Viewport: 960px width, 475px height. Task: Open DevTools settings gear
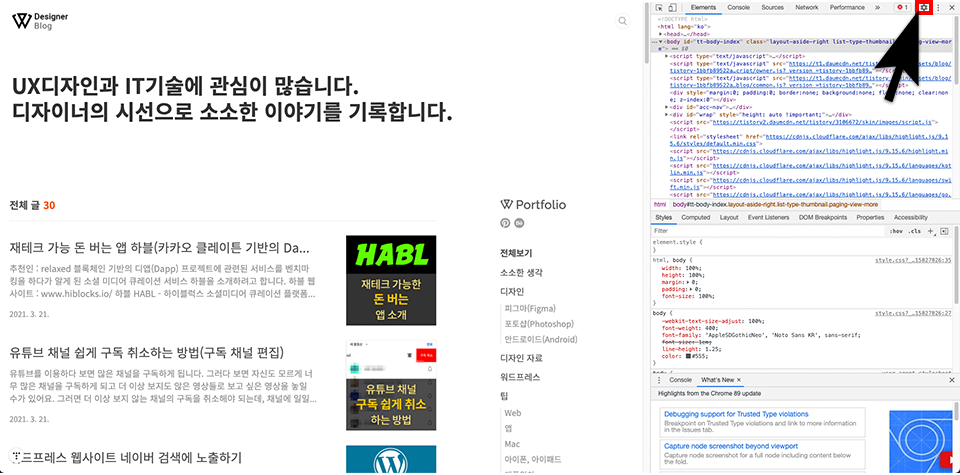(x=924, y=7)
